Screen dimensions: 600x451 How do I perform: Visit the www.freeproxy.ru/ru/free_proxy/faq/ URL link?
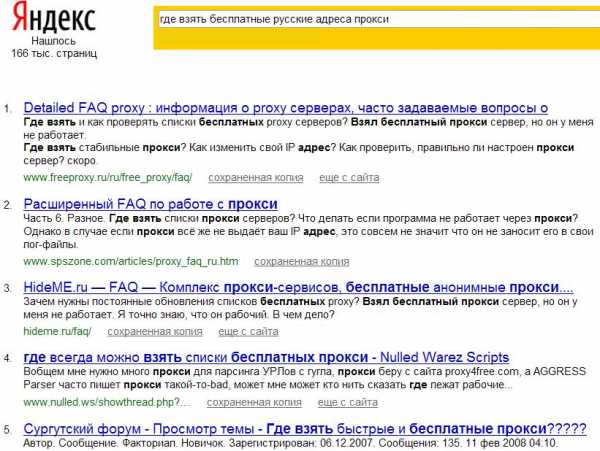click(x=107, y=178)
